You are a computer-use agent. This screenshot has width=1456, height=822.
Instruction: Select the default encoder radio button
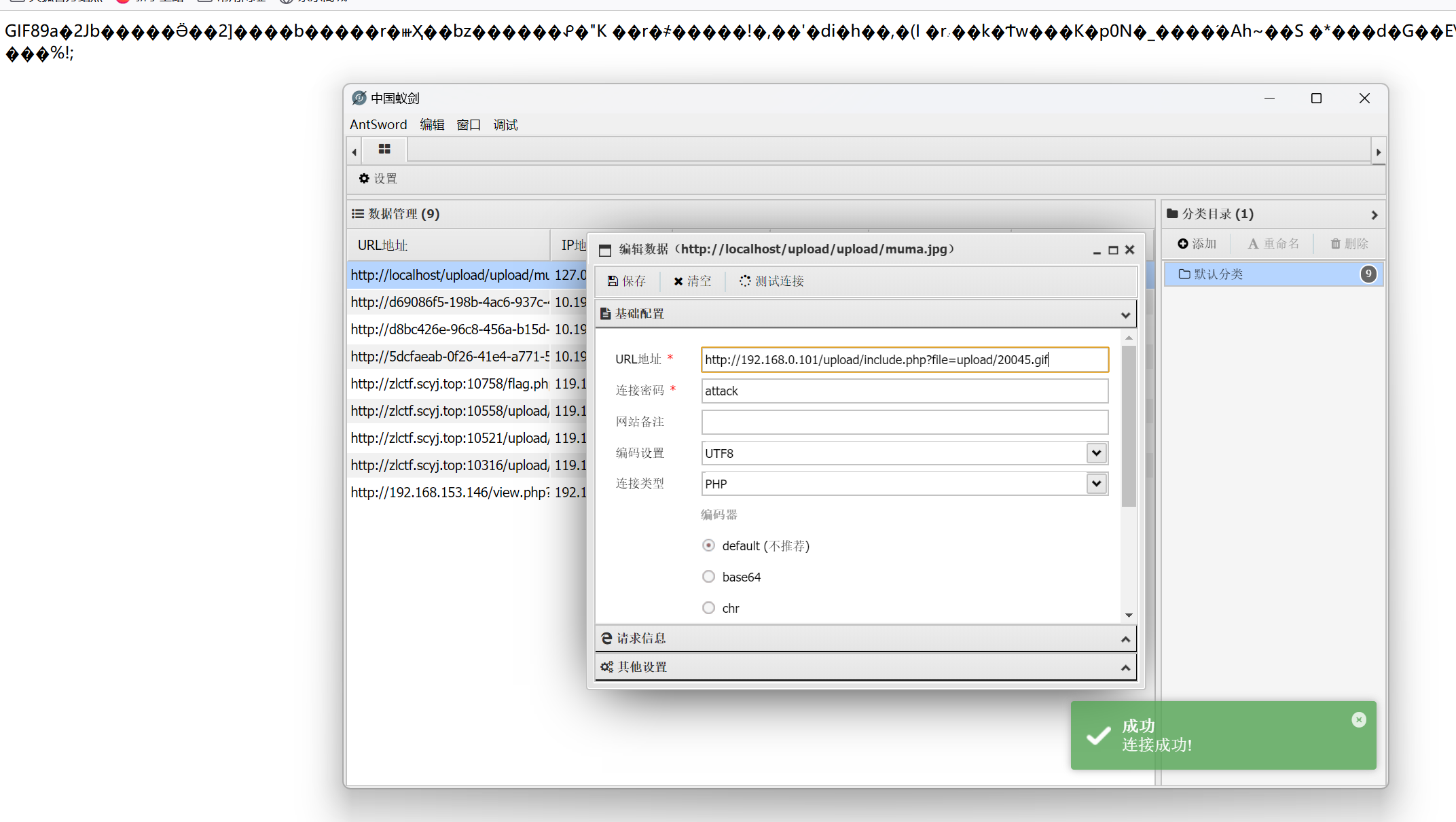(708, 546)
